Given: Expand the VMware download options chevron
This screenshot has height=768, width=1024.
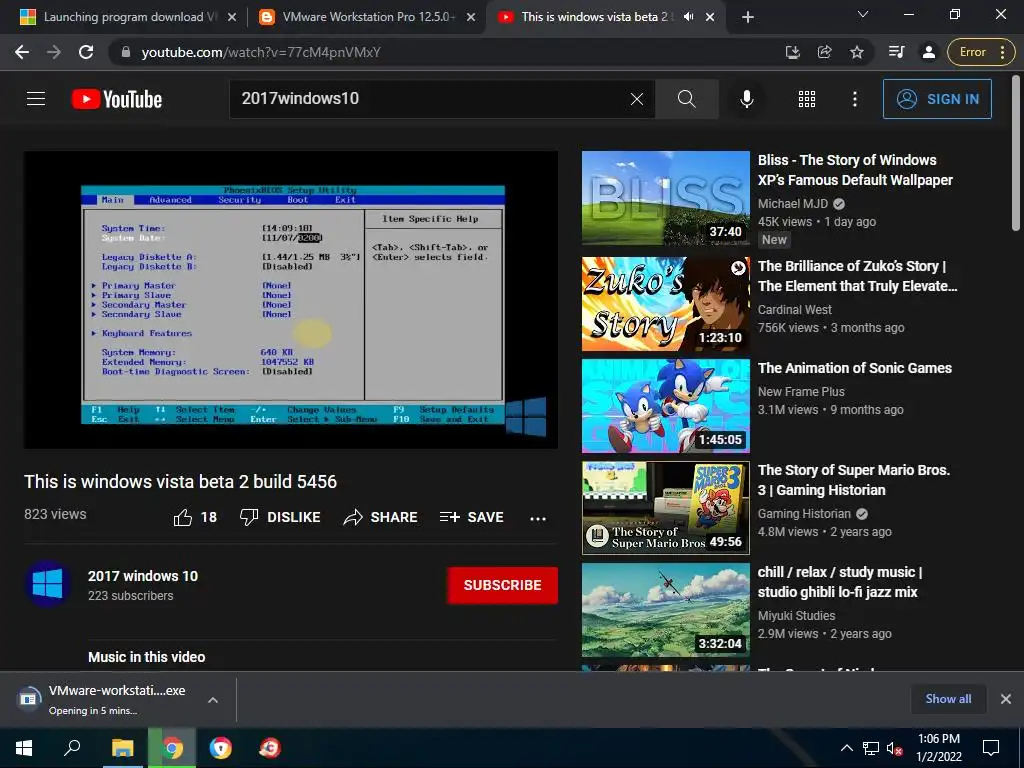Looking at the screenshot, I should coord(212,700).
